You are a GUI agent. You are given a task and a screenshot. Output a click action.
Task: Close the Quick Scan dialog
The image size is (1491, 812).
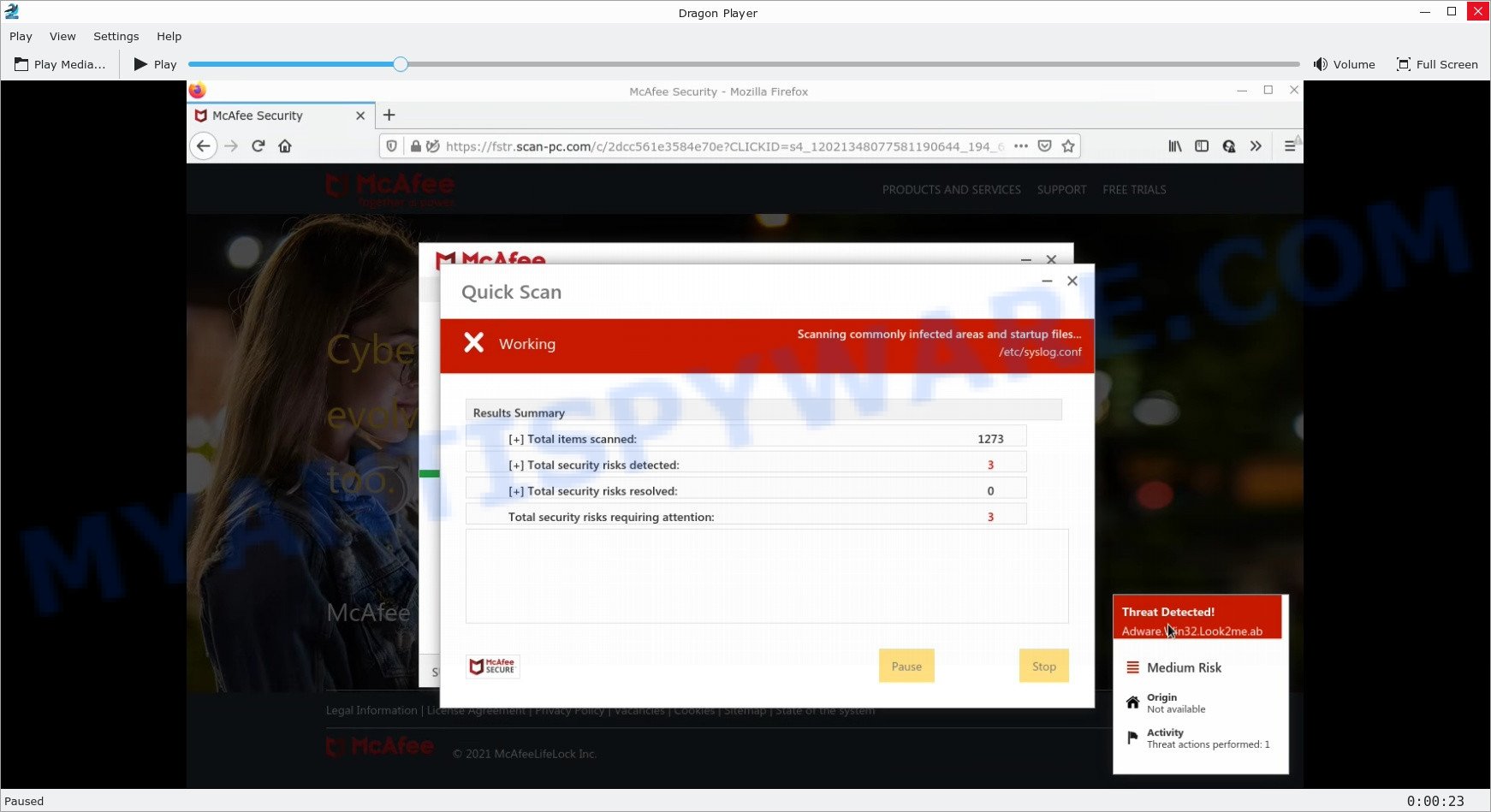click(1072, 281)
